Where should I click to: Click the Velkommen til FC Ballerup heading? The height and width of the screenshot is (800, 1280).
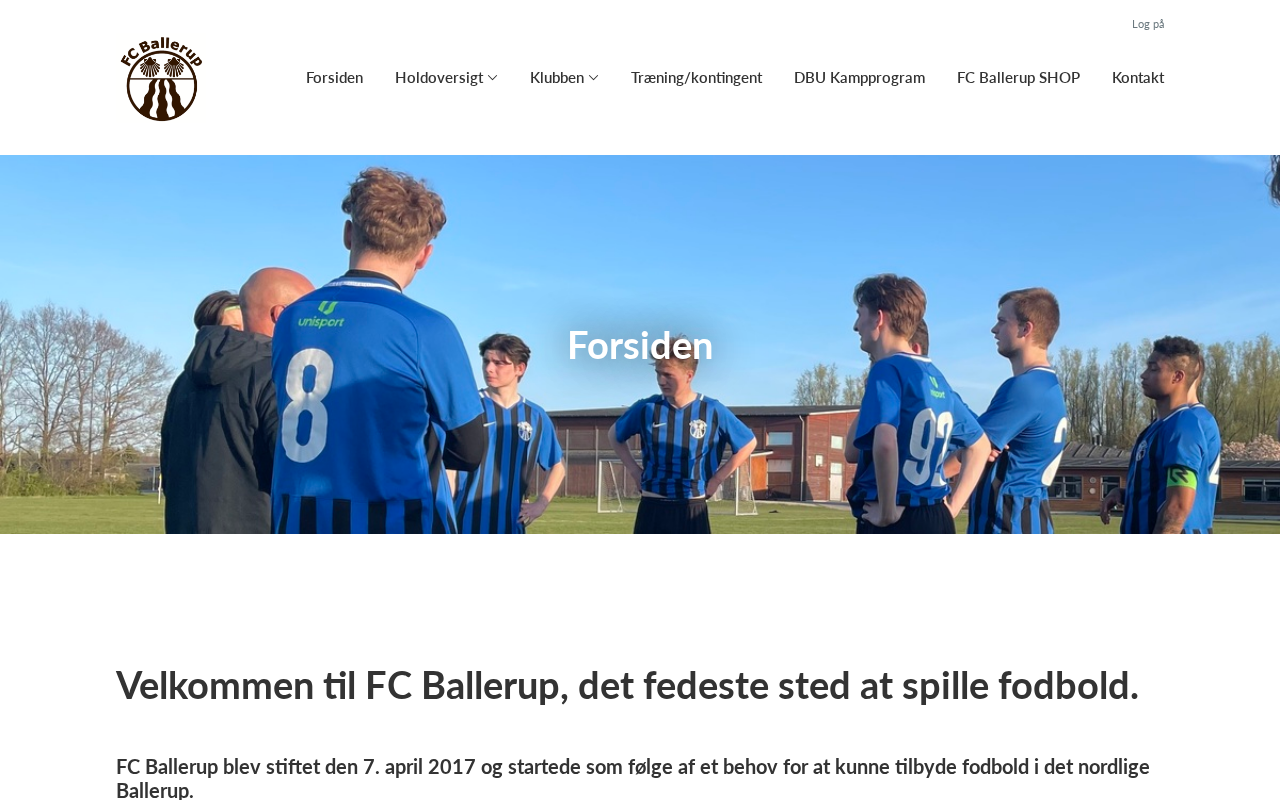pos(627,686)
